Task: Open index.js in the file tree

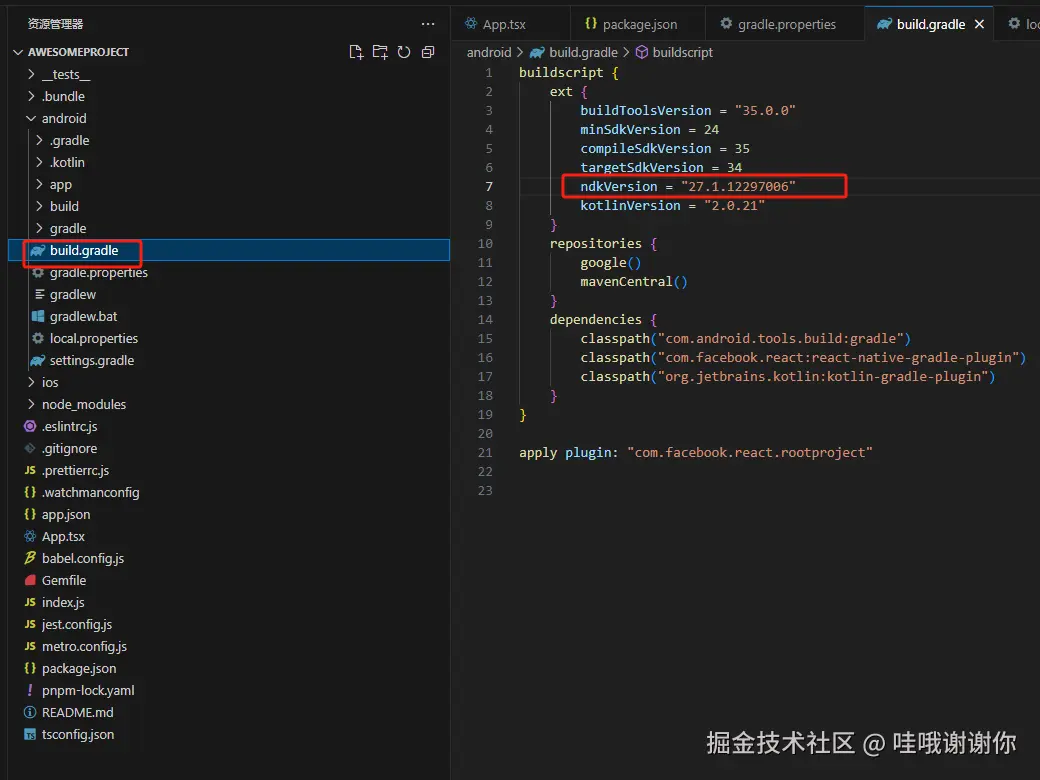Action: [x=229, y=603]
